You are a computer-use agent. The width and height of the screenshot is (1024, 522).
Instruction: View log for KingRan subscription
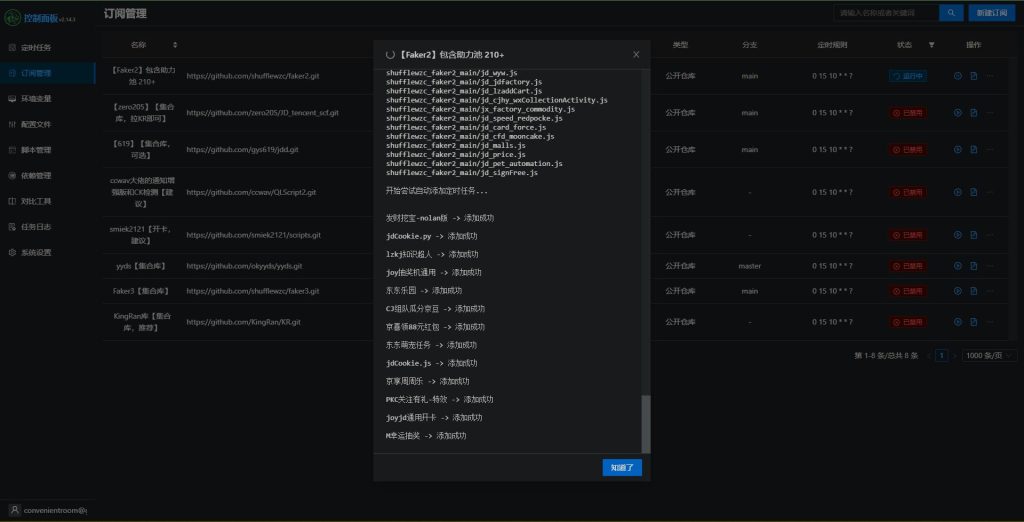click(x=974, y=321)
